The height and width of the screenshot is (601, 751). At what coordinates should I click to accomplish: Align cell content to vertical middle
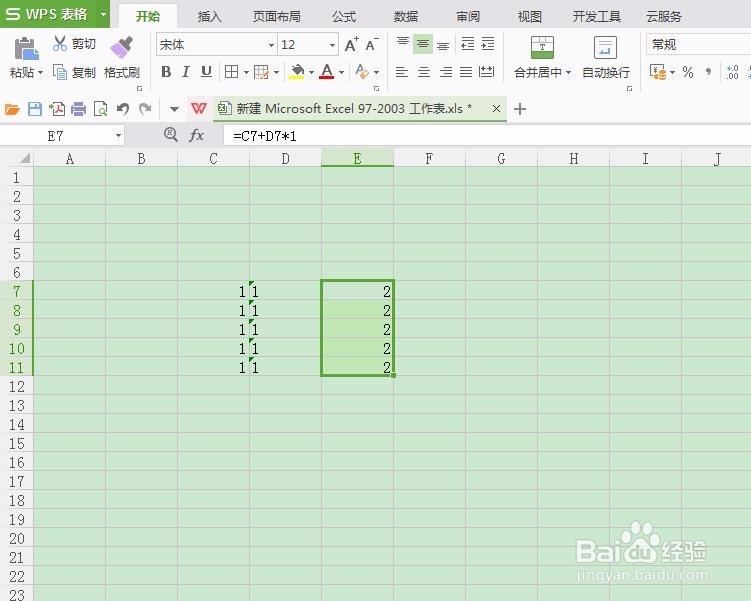tap(423, 44)
